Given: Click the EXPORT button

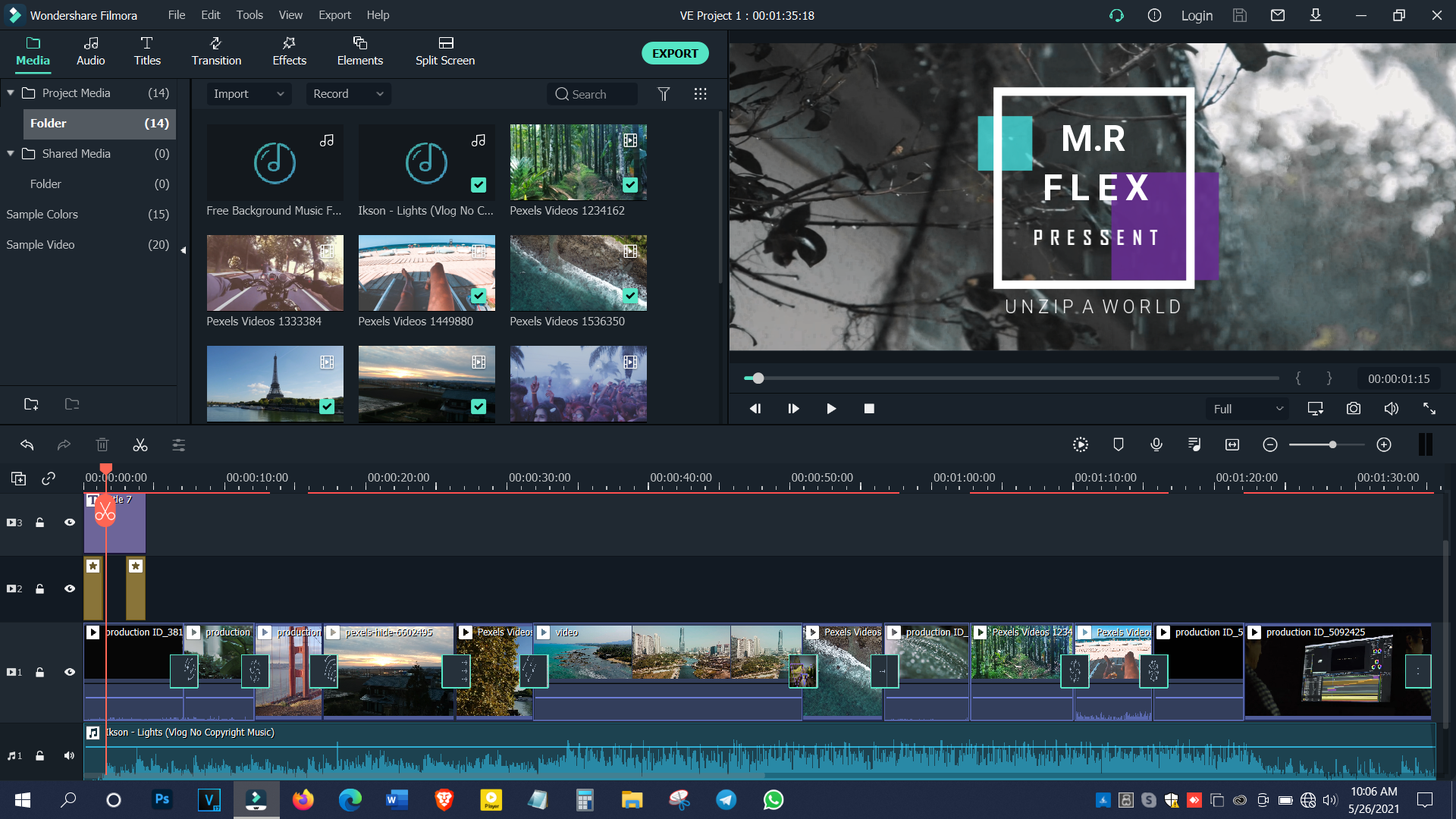Looking at the screenshot, I should [x=674, y=53].
